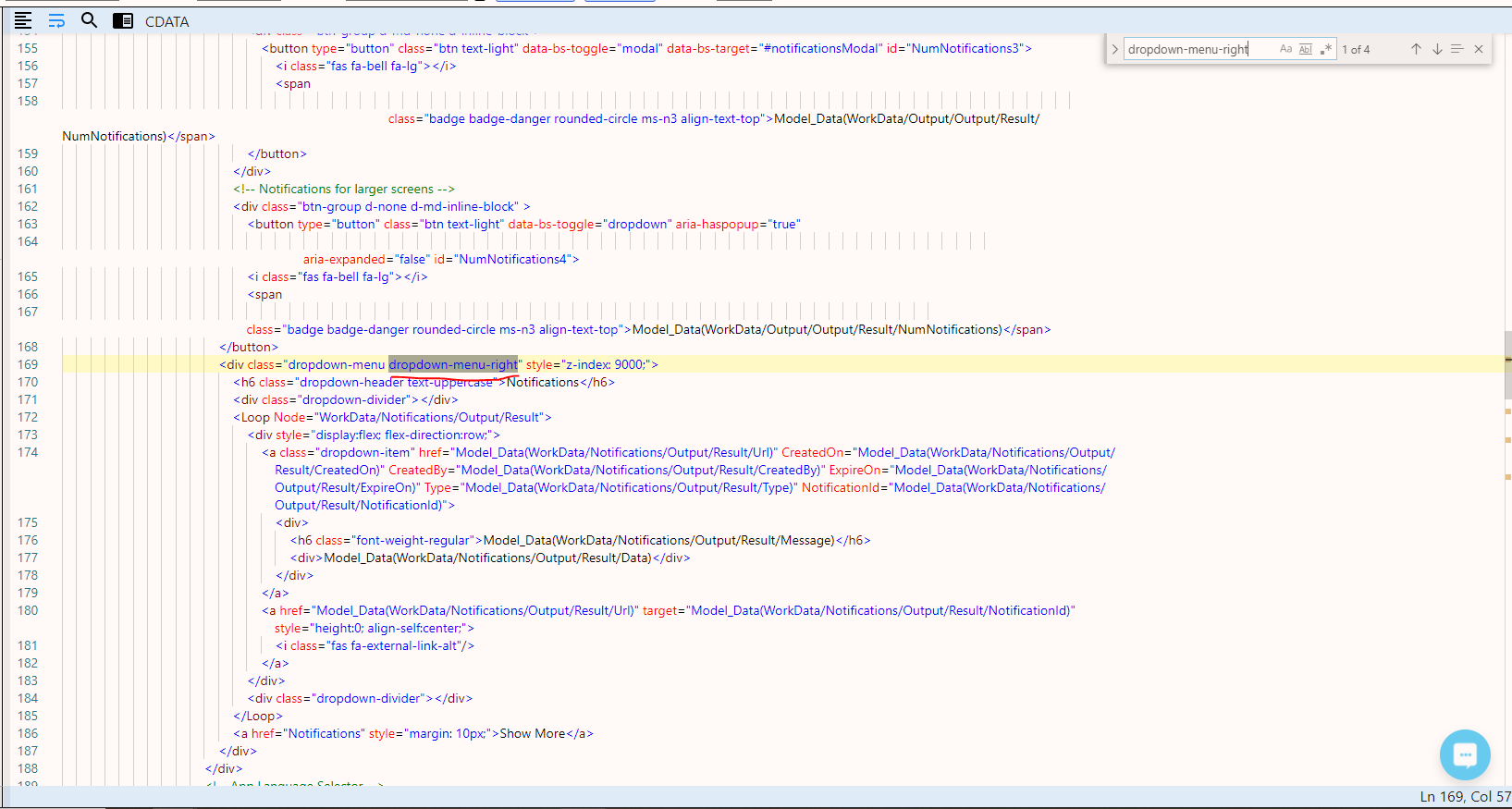Open the chat support bubble

[1465, 754]
